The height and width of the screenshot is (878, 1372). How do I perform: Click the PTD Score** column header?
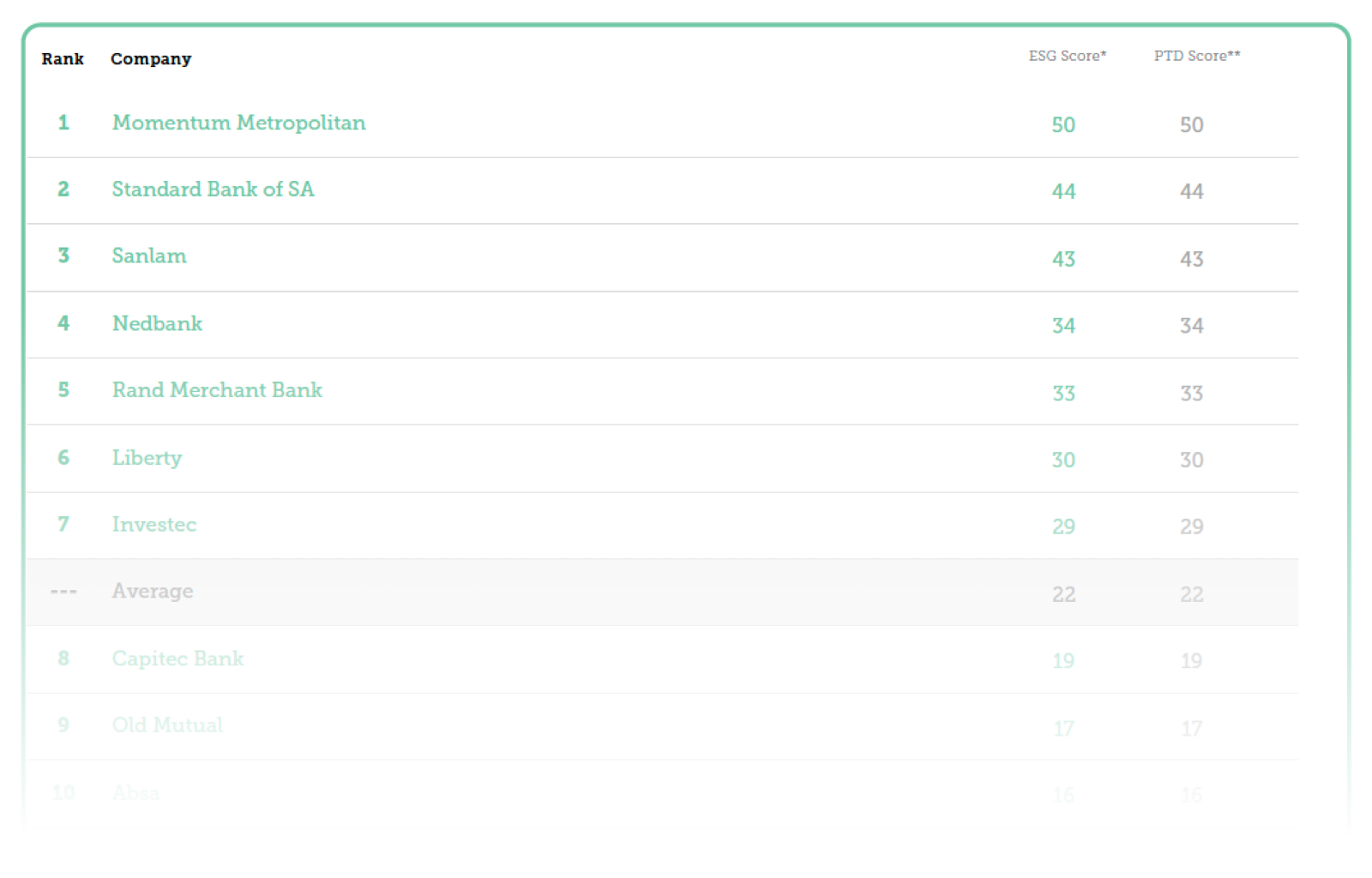click(x=1197, y=56)
